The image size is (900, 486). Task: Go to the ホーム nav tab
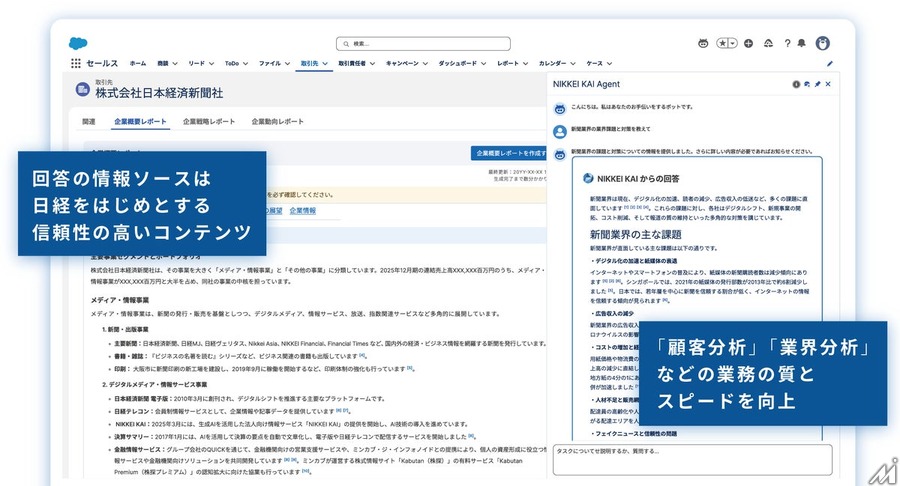pos(138,64)
